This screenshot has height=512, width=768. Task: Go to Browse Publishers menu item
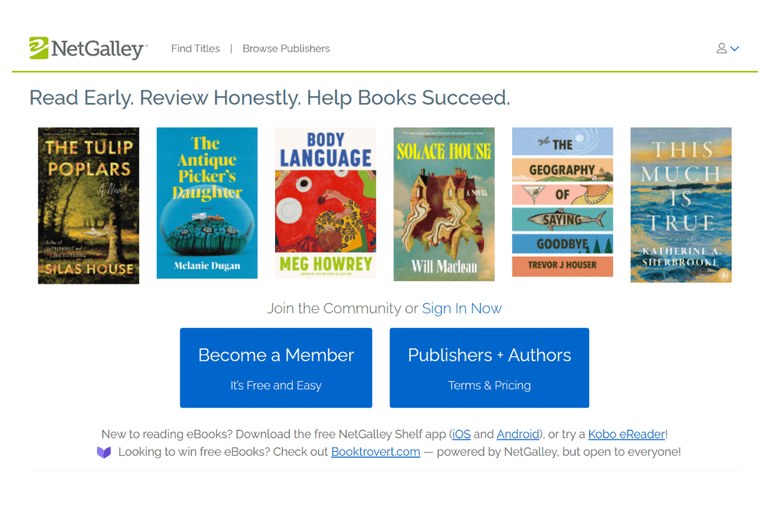(x=286, y=49)
